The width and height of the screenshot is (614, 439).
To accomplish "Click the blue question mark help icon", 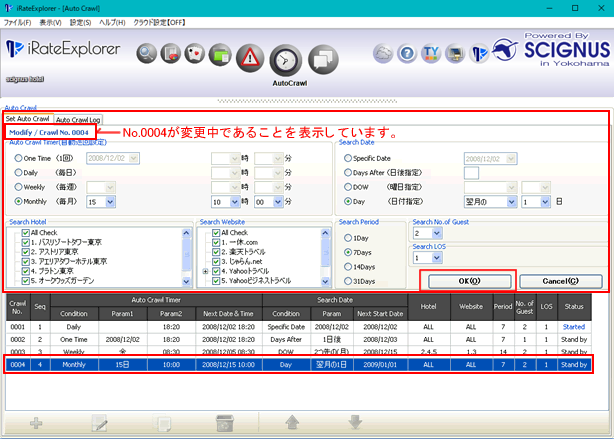I will (x=407, y=53).
